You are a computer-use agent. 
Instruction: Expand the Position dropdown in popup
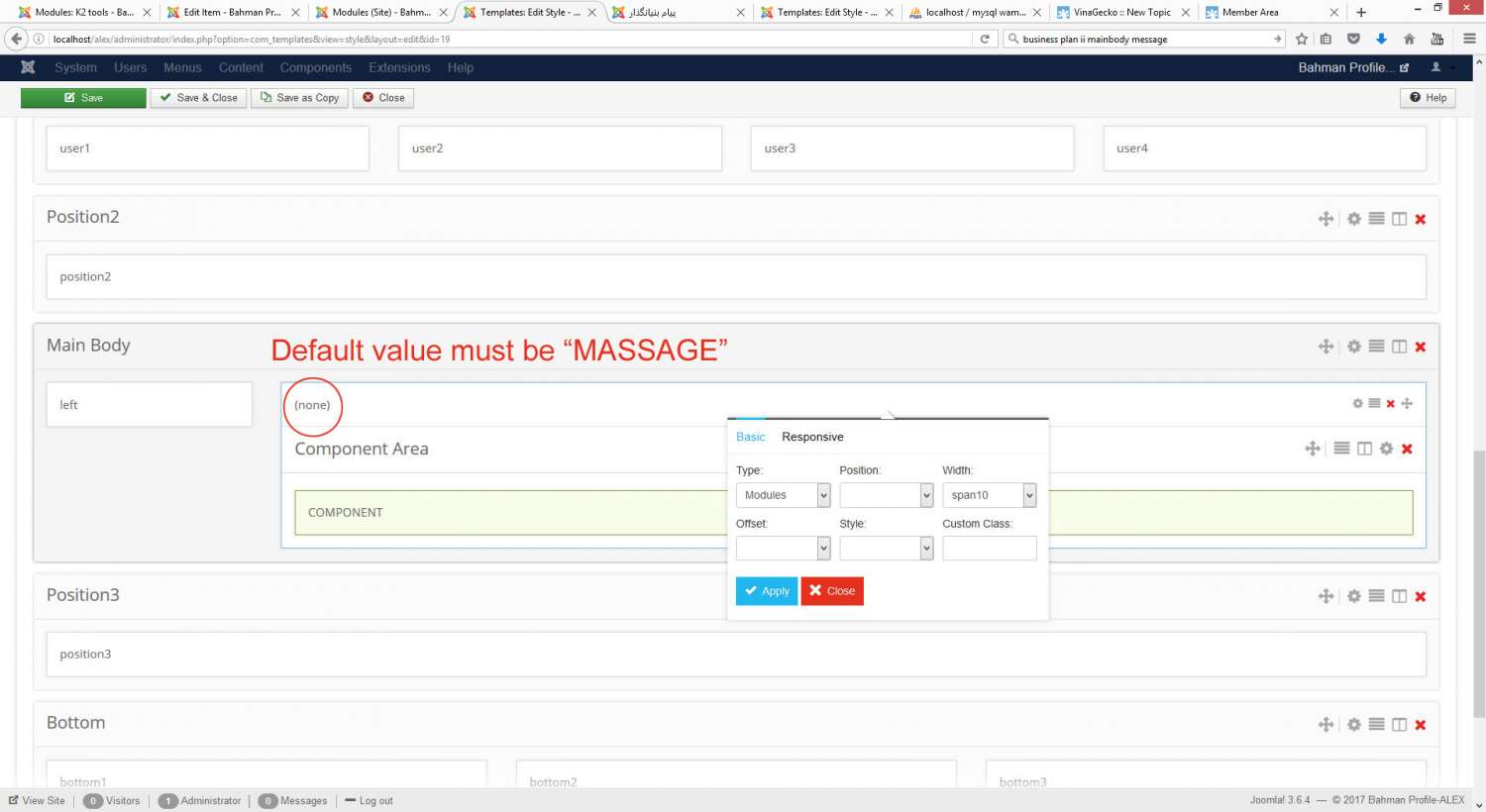(x=886, y=495)
